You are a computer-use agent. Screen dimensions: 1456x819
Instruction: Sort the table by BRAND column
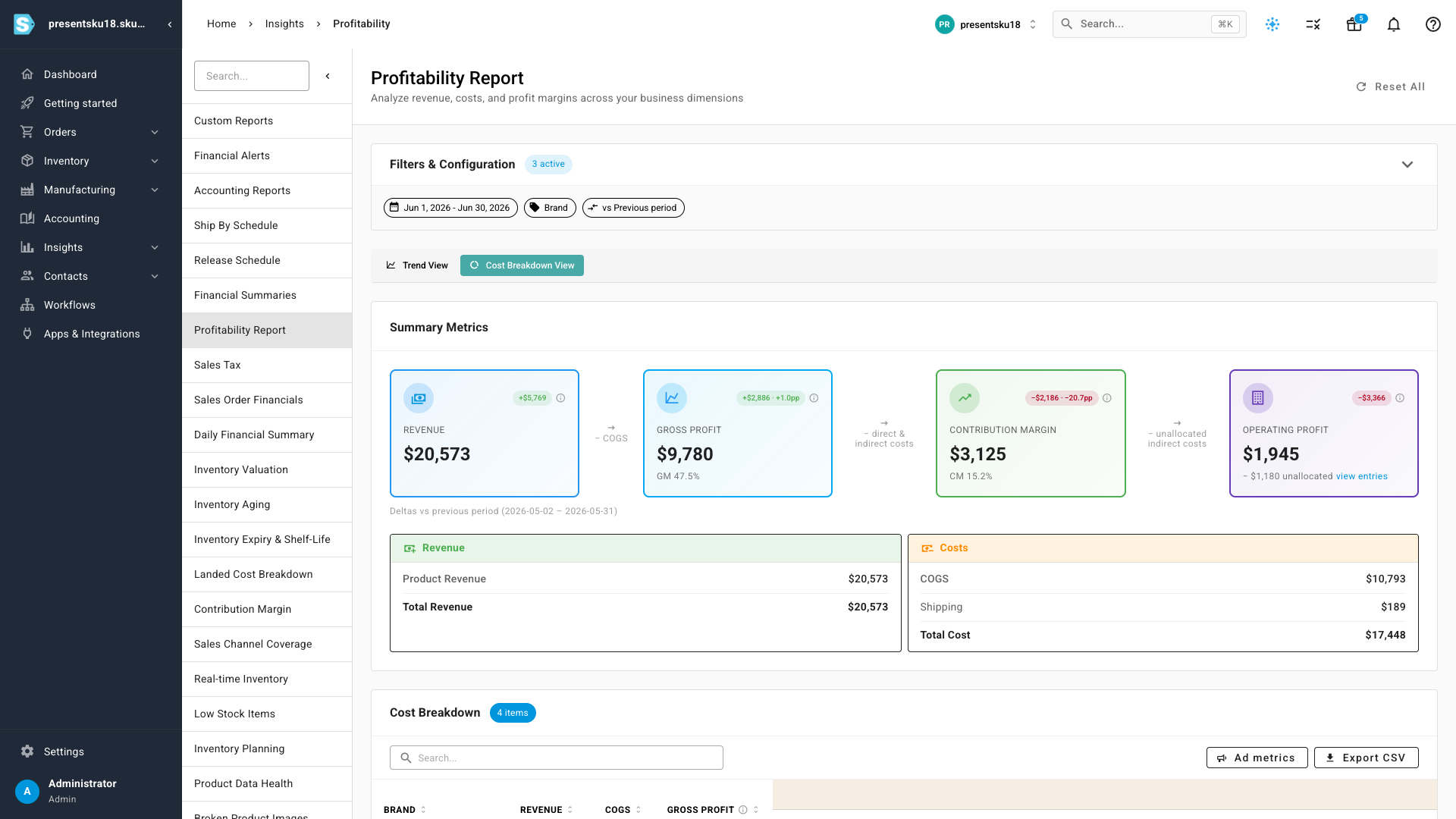[x=405, y=810]
